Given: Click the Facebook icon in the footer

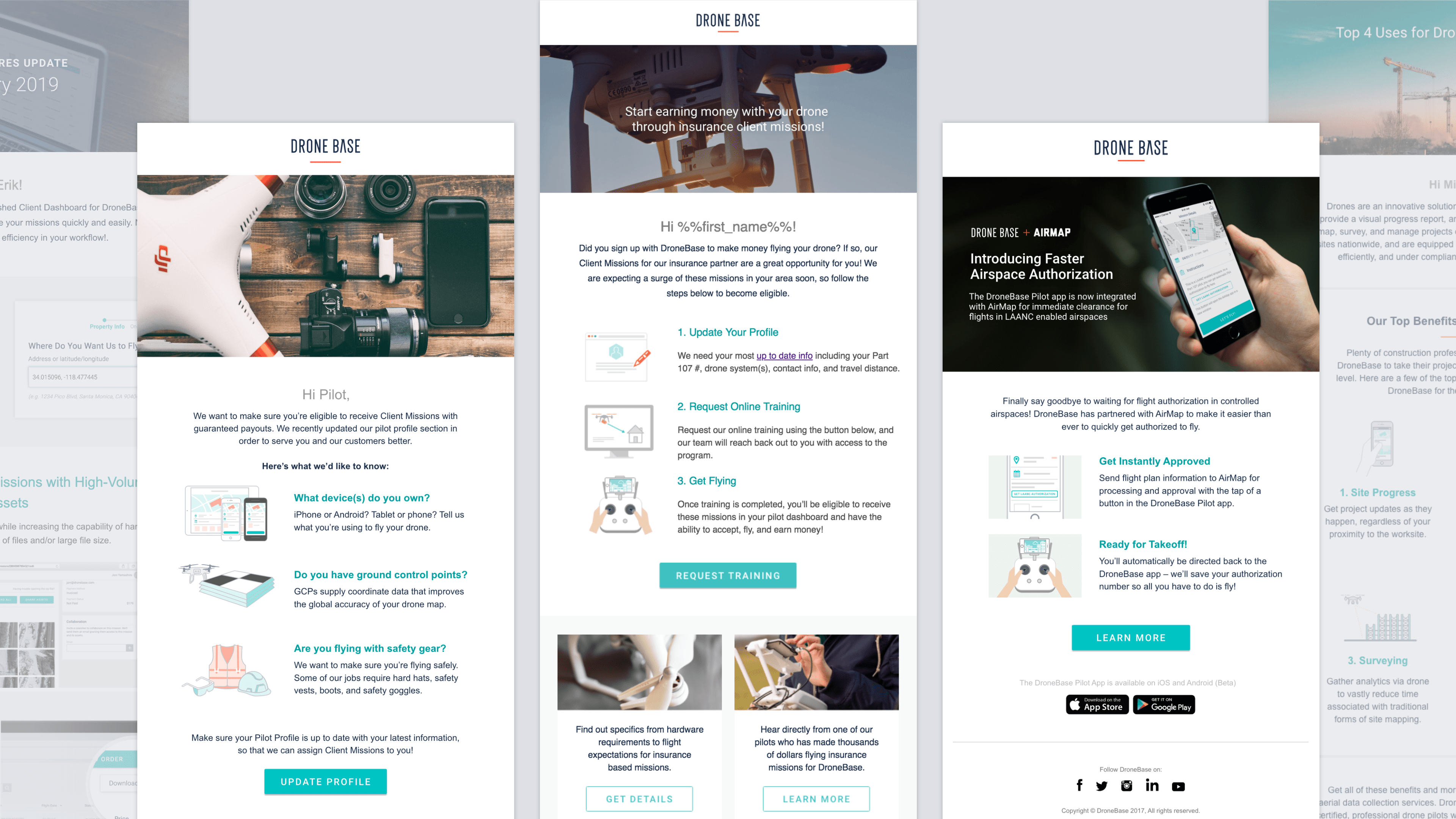Looking at the screenshot, I should click(x=1079, y=785).
